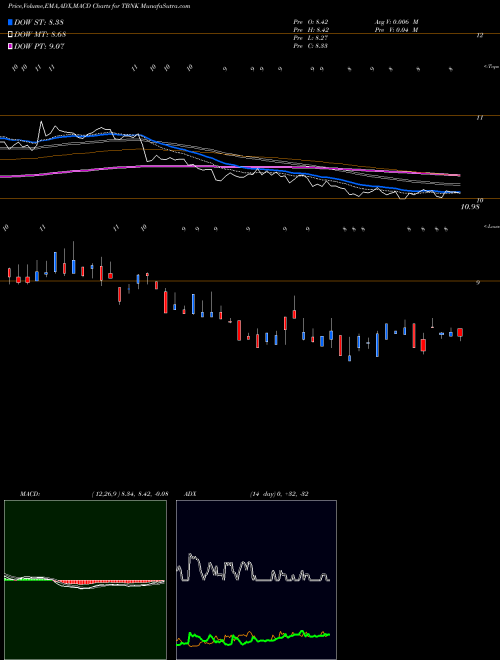The height and width of the screenshot is (660, 500).
Task: Click the 'Pre C: 8.33' value
Action: coord(311,46)
